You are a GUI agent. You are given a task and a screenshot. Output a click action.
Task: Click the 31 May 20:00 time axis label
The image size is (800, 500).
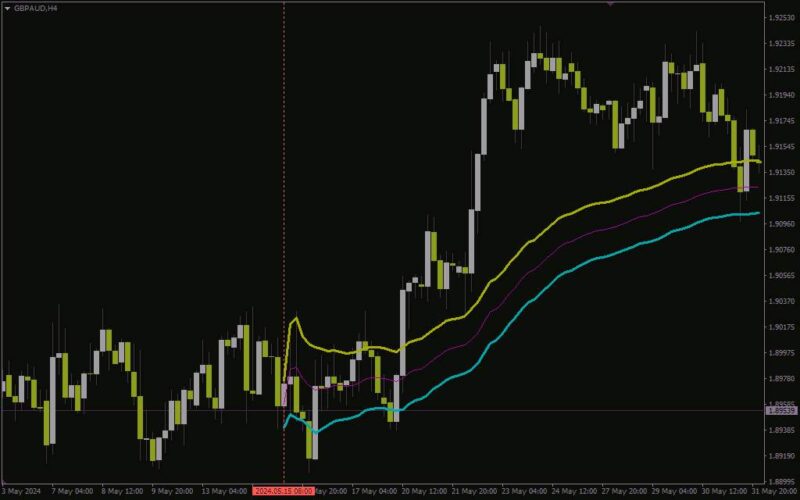pos(775,491)
